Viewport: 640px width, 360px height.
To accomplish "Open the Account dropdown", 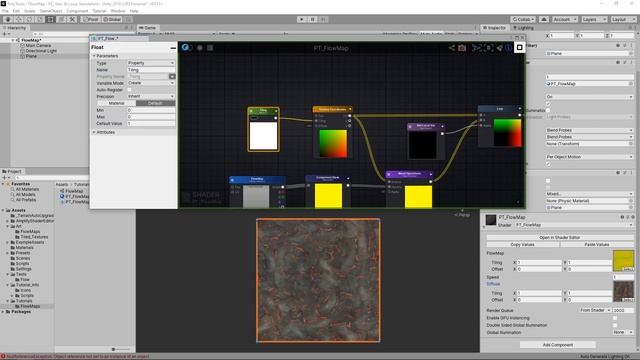I will click(x=564, y=19).
